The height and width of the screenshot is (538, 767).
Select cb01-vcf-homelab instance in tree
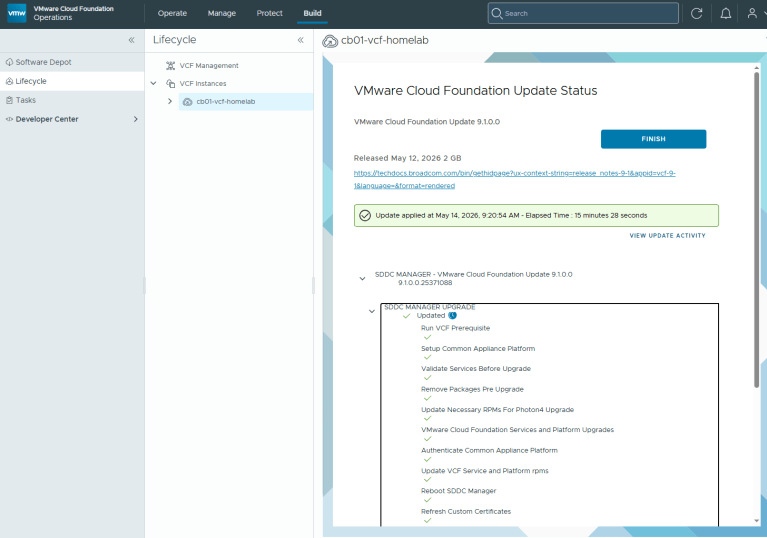click(246, 102)
